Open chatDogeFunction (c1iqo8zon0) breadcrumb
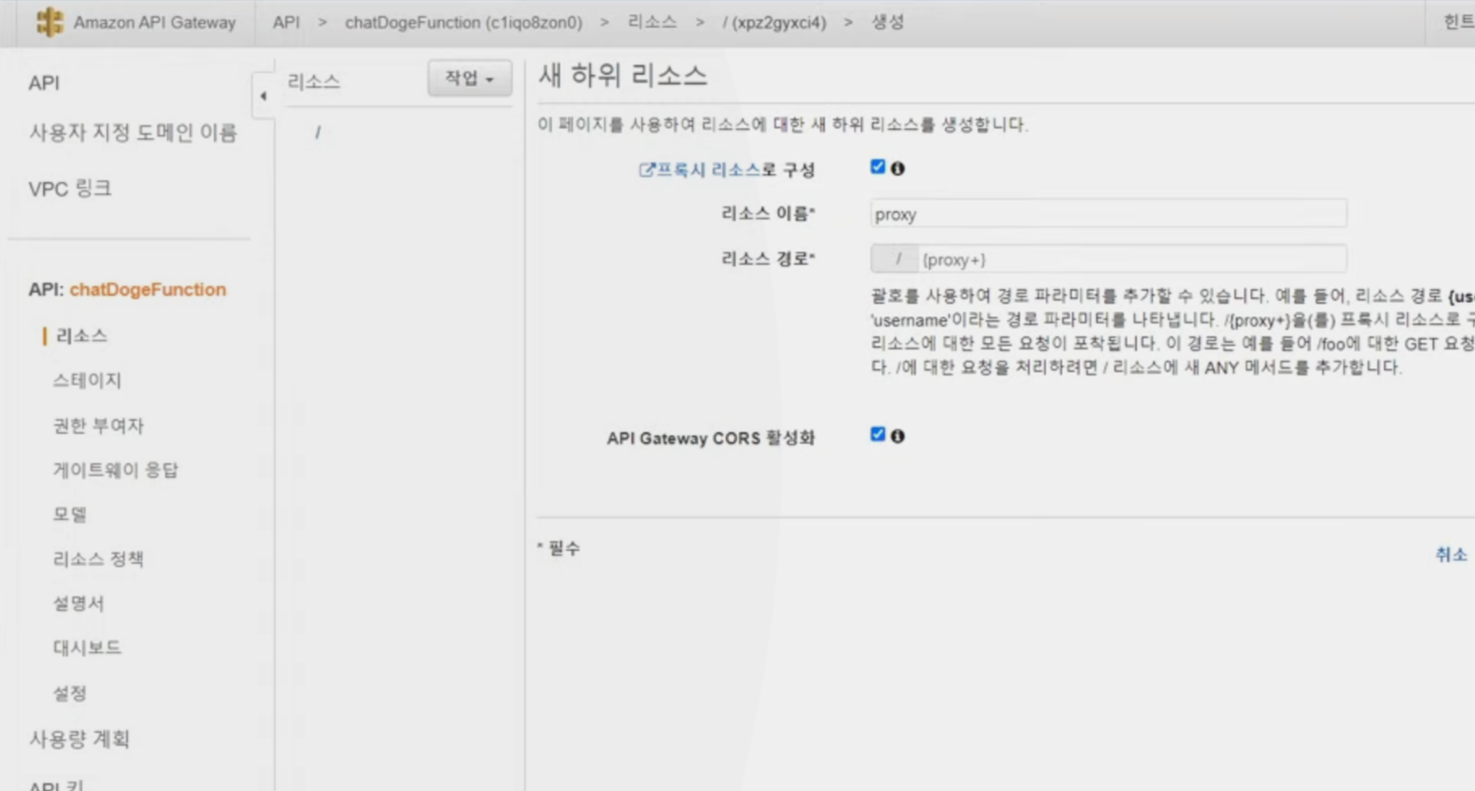 pyautogui.click(x=463, y=22)
